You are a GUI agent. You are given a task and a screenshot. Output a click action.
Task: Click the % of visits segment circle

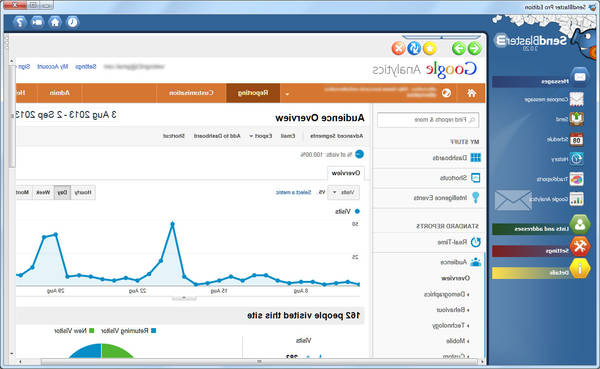(x=359, y=154)
